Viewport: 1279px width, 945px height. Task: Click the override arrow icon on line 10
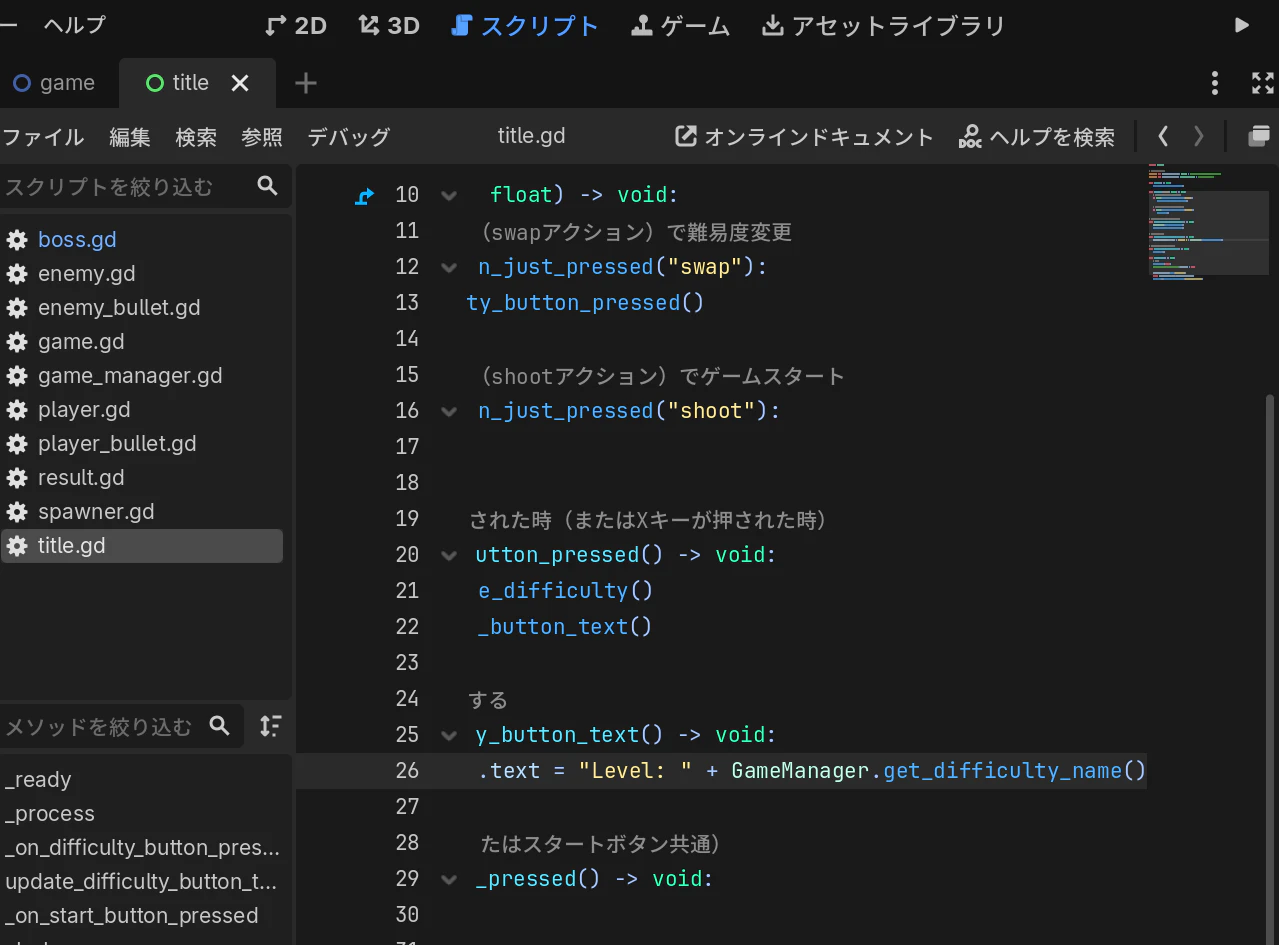click(x=365, y=196)
